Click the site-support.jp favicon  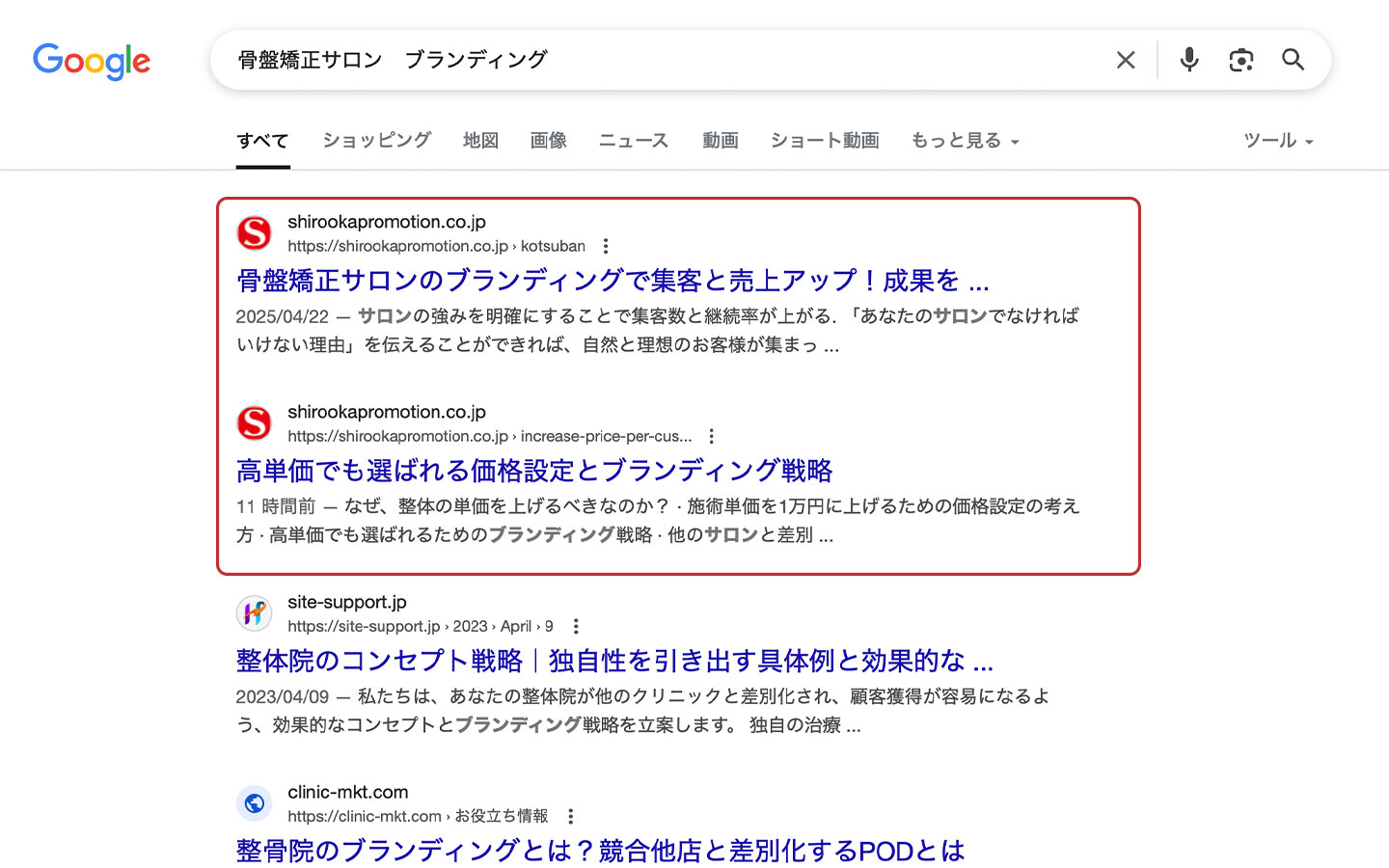tap(255, 612)
